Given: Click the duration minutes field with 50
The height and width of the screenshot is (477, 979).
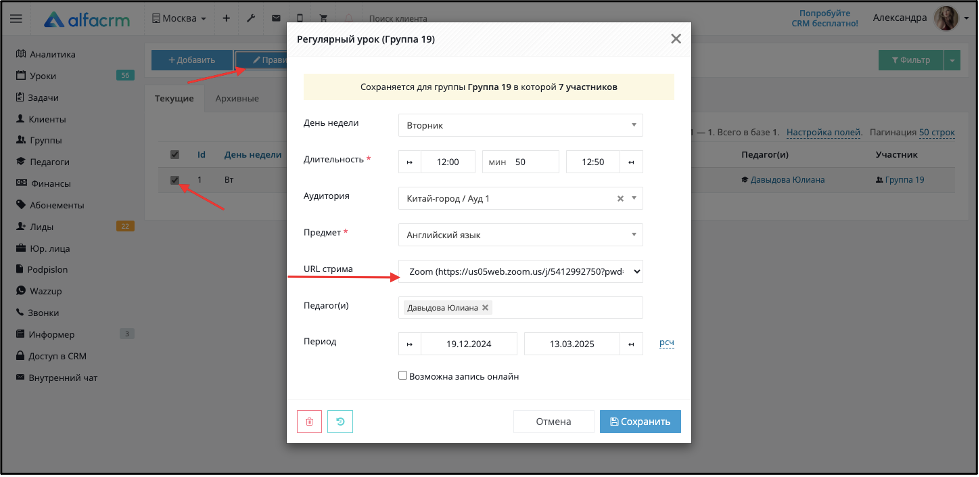Looking at the screenshot, I should (x=521, y=162).
